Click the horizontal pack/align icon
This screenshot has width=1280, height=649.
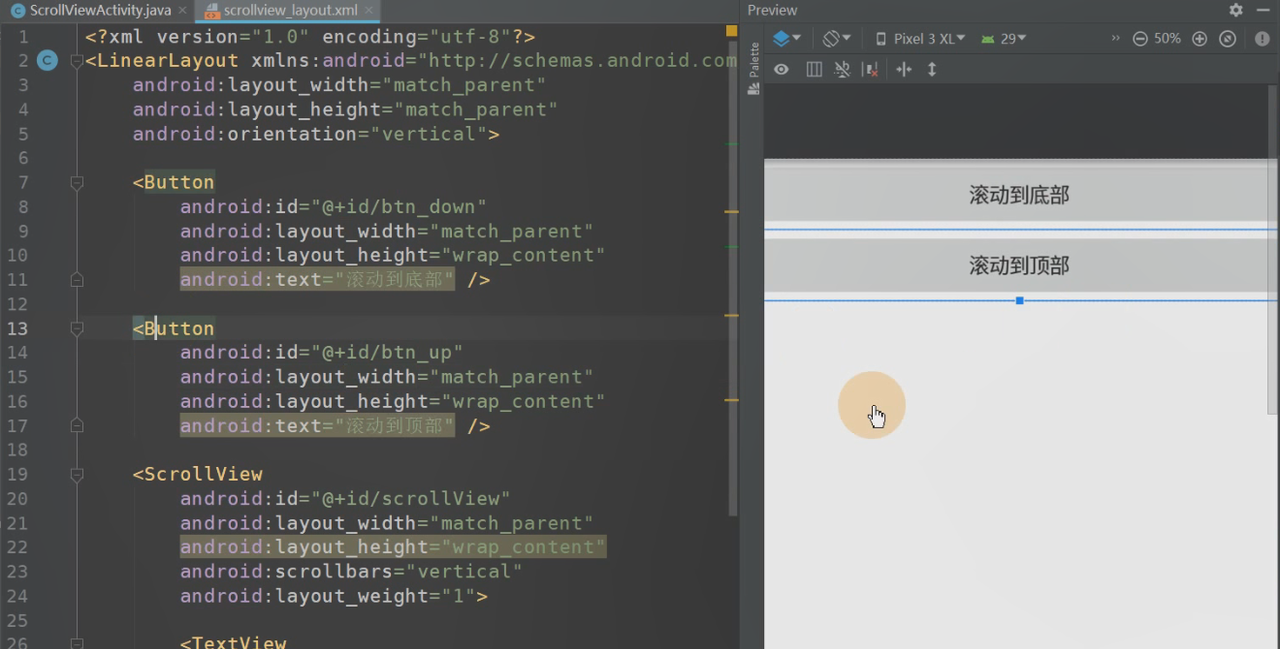click(904, 69)
